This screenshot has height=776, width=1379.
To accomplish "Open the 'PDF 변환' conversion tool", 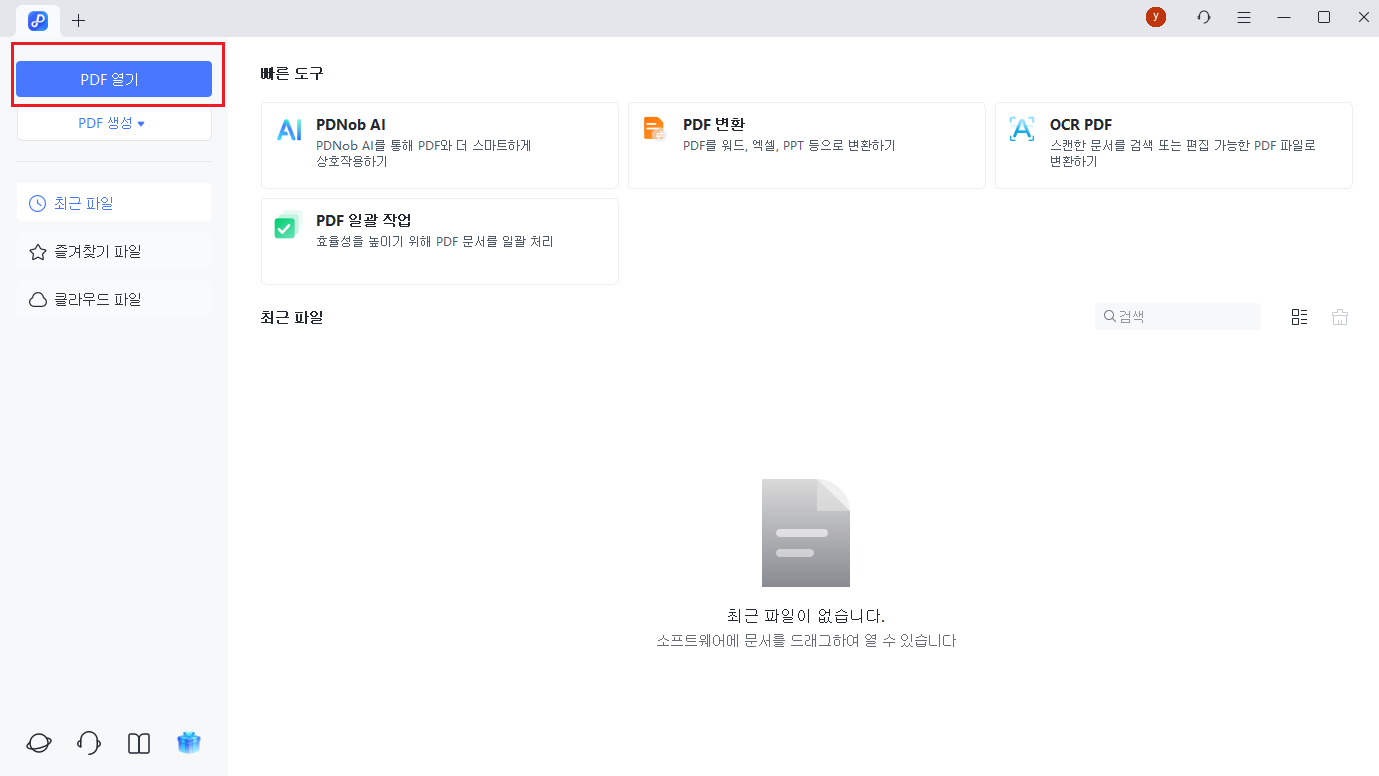I will coord(806,145).
